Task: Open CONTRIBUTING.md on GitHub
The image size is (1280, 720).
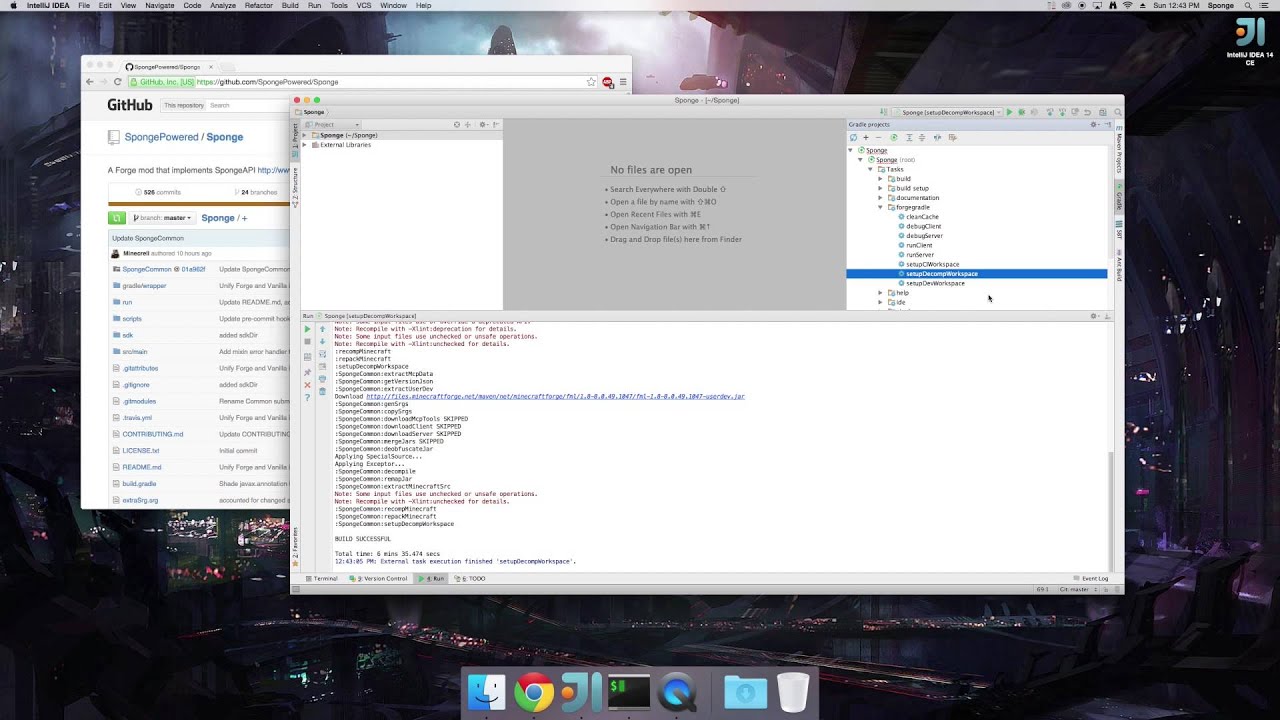Action: tap(153, 434)
